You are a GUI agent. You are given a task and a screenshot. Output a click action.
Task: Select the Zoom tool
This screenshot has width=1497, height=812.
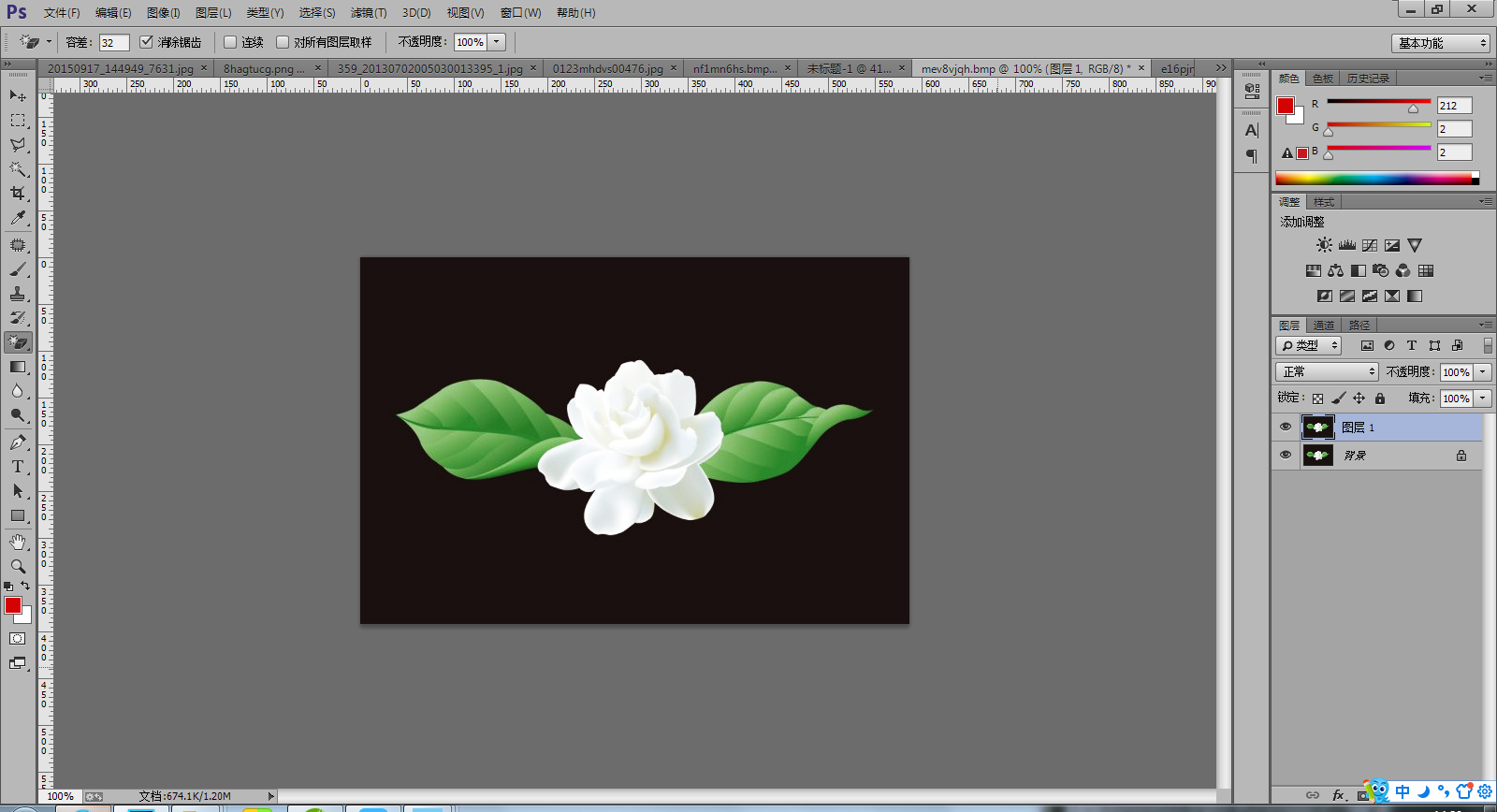tap(18, 567)
